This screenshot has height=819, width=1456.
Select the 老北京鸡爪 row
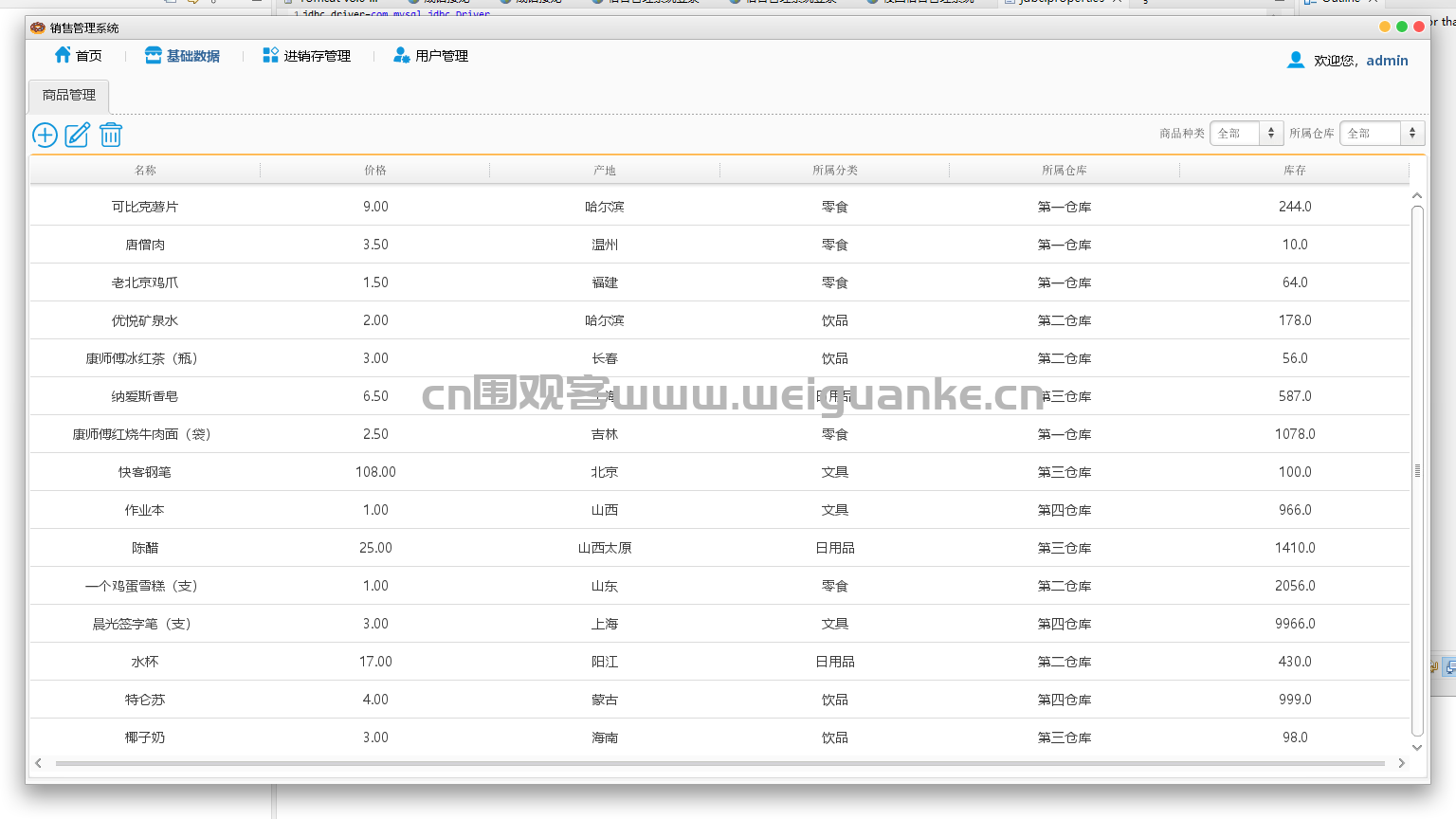click(x=719, y=282)
